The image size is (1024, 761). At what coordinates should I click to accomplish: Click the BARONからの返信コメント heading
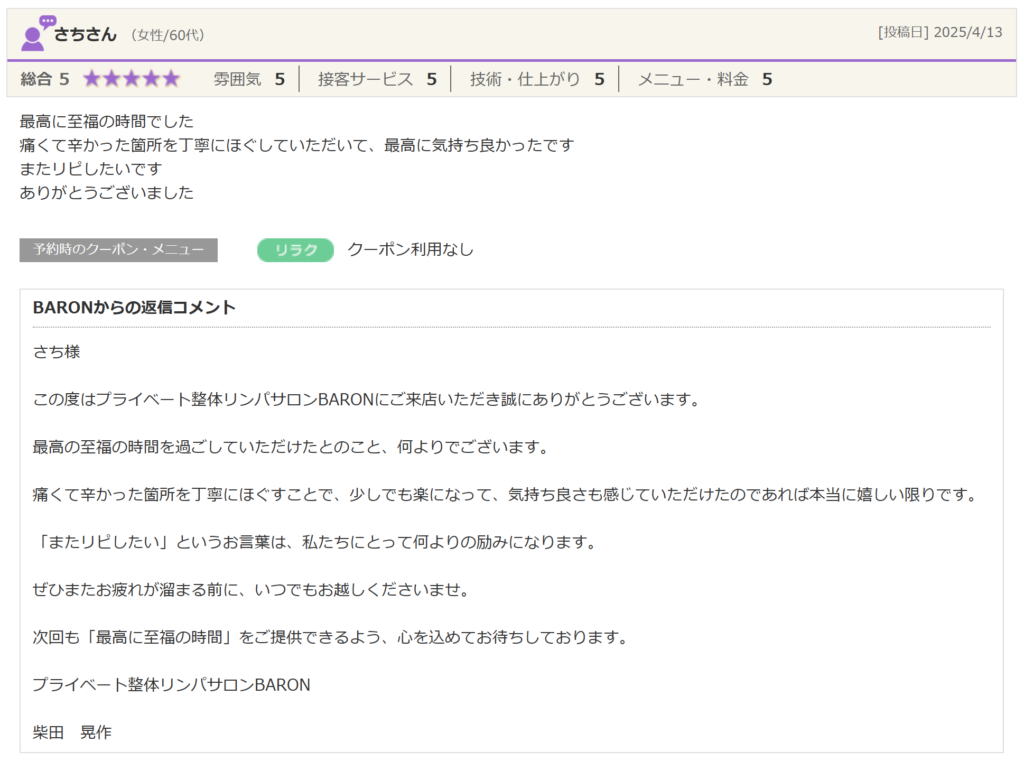click(134, 308)
